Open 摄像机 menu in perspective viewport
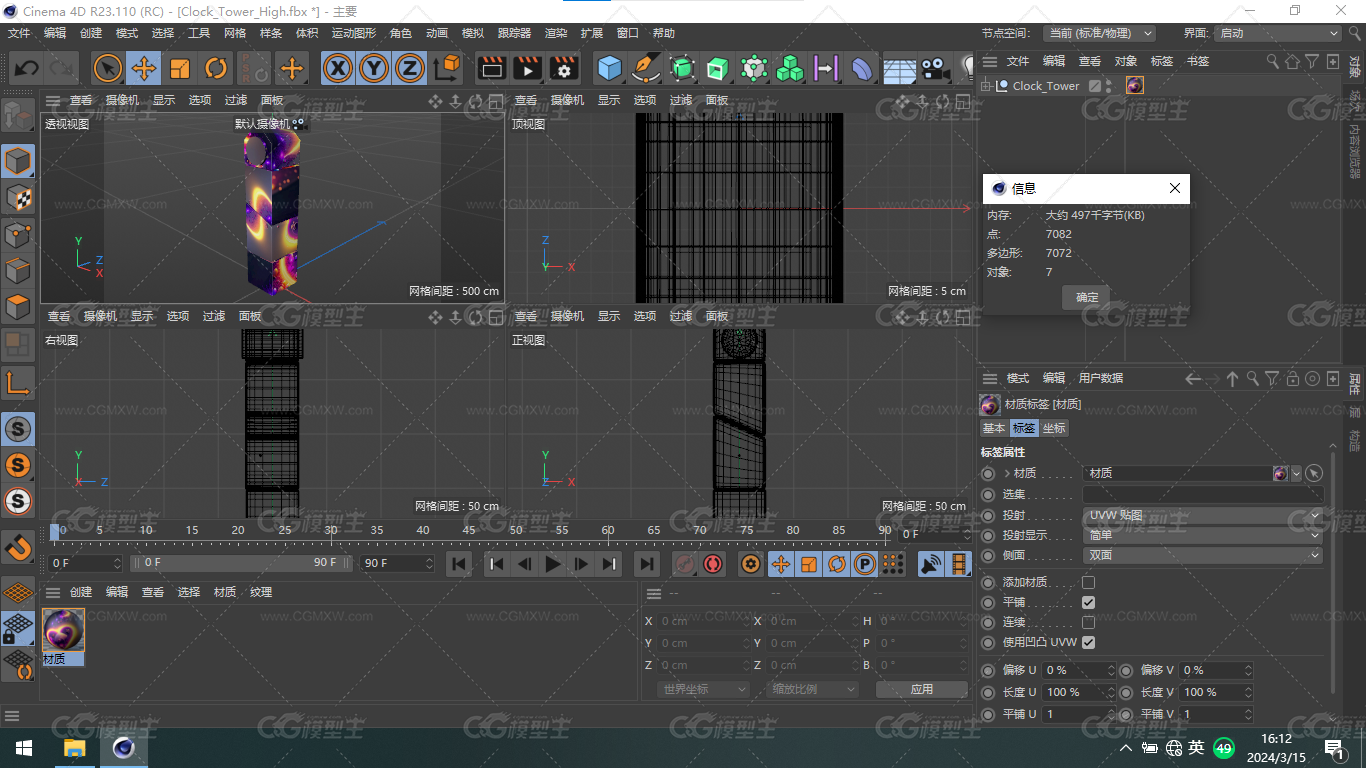This screenshot has width=1366, height=768. pyautogui.click(x=122, y=100)
